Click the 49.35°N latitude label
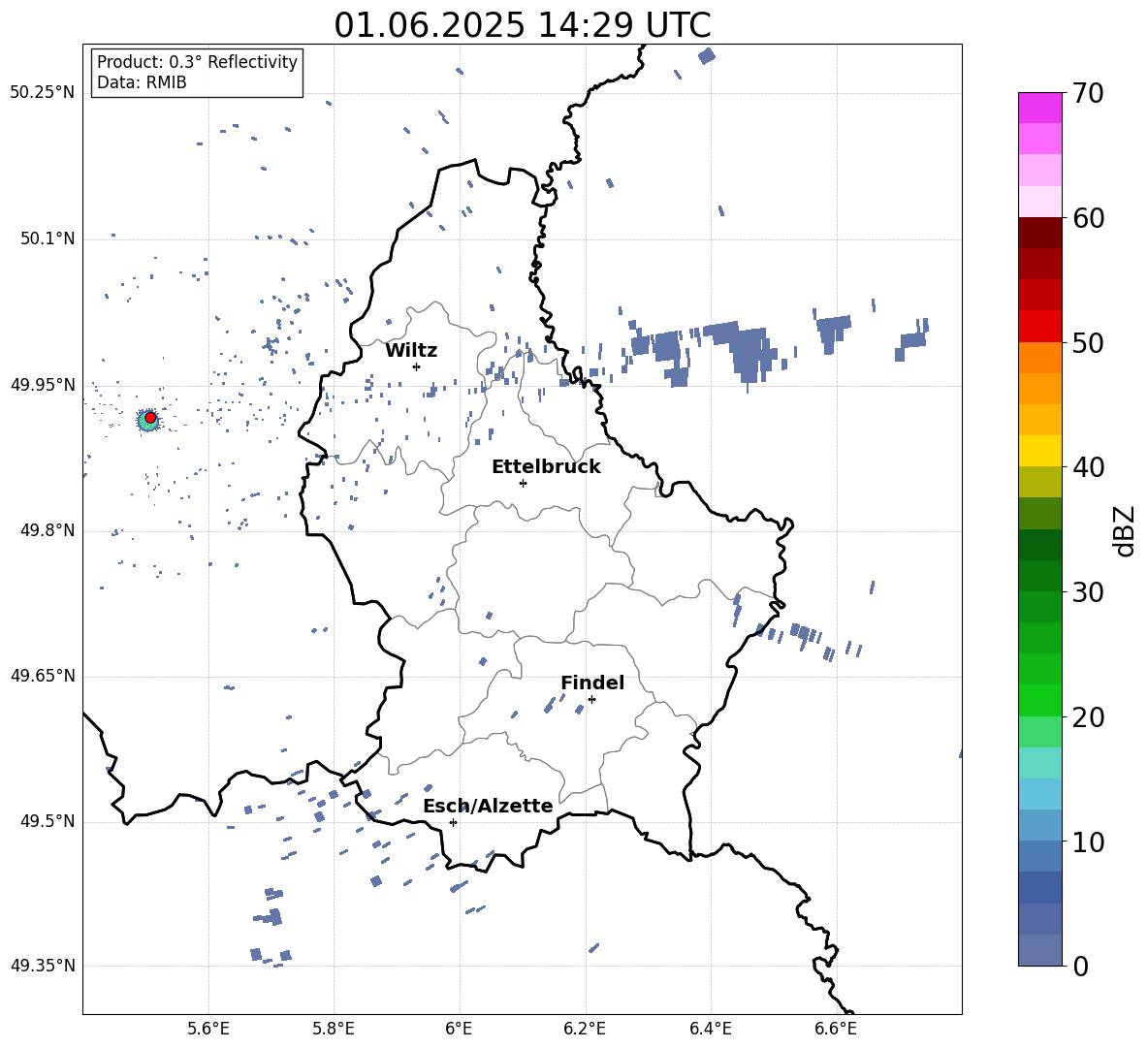The width and height of the screenshot is (1148, 1048). click(42, 966)
